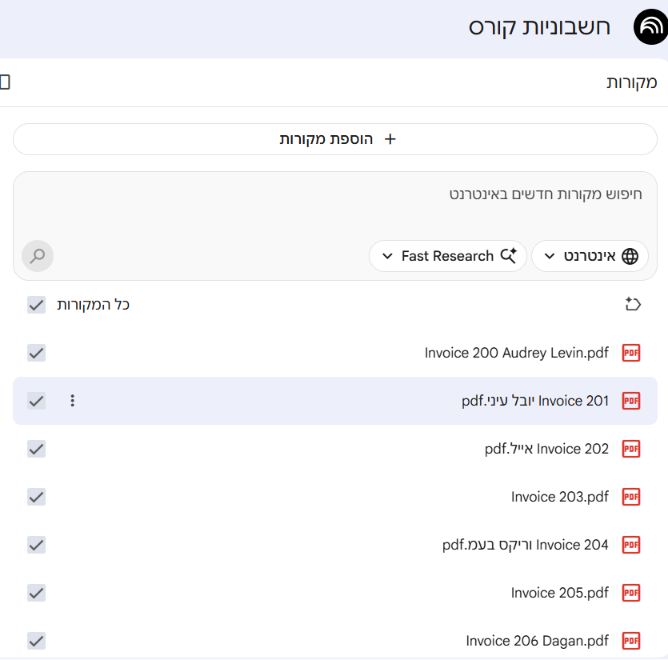This screenshot has width=668, height=660.
Task: Click PDF icon of Invoice 206 Dagan
Action: 631,641
